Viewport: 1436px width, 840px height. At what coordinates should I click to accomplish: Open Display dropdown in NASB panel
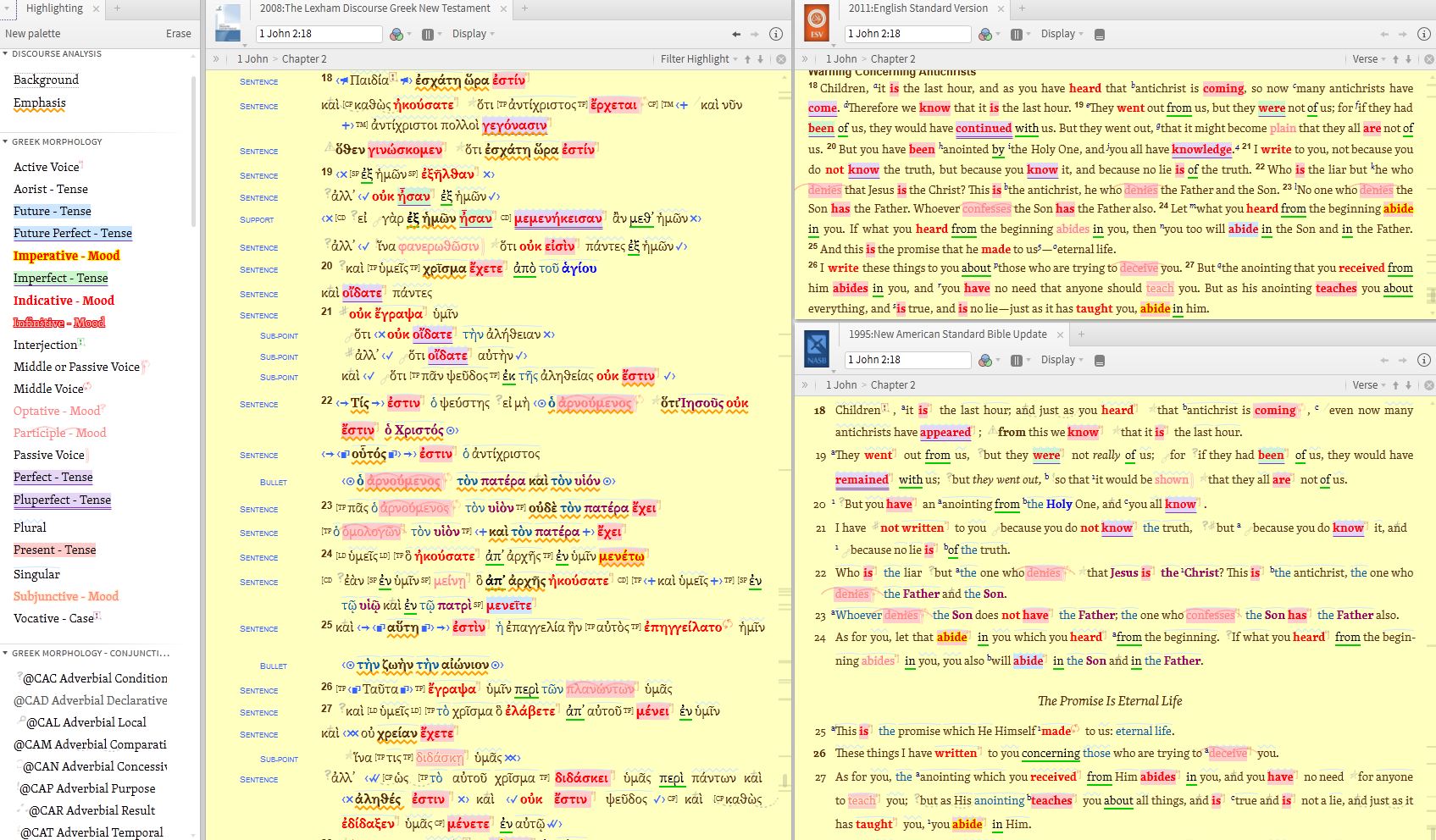point(1062,360)
